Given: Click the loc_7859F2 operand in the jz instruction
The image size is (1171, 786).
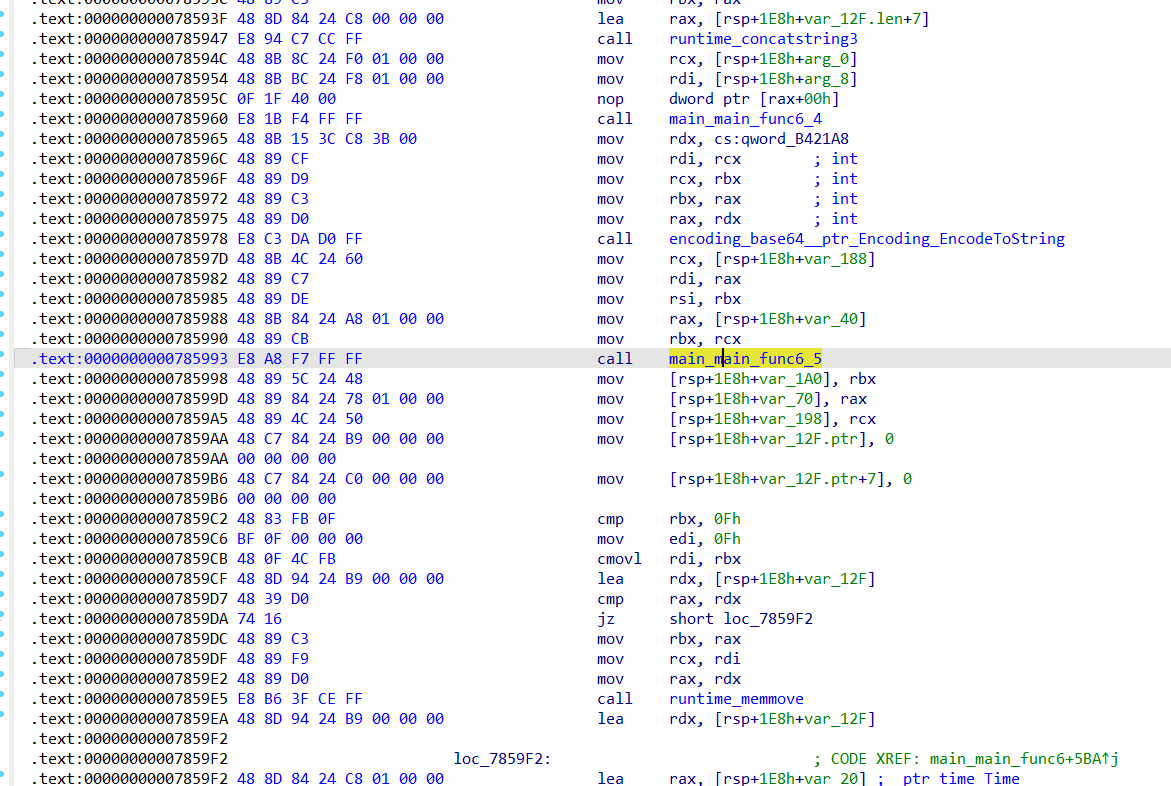Looking at the screenshot, I should 768,619.
